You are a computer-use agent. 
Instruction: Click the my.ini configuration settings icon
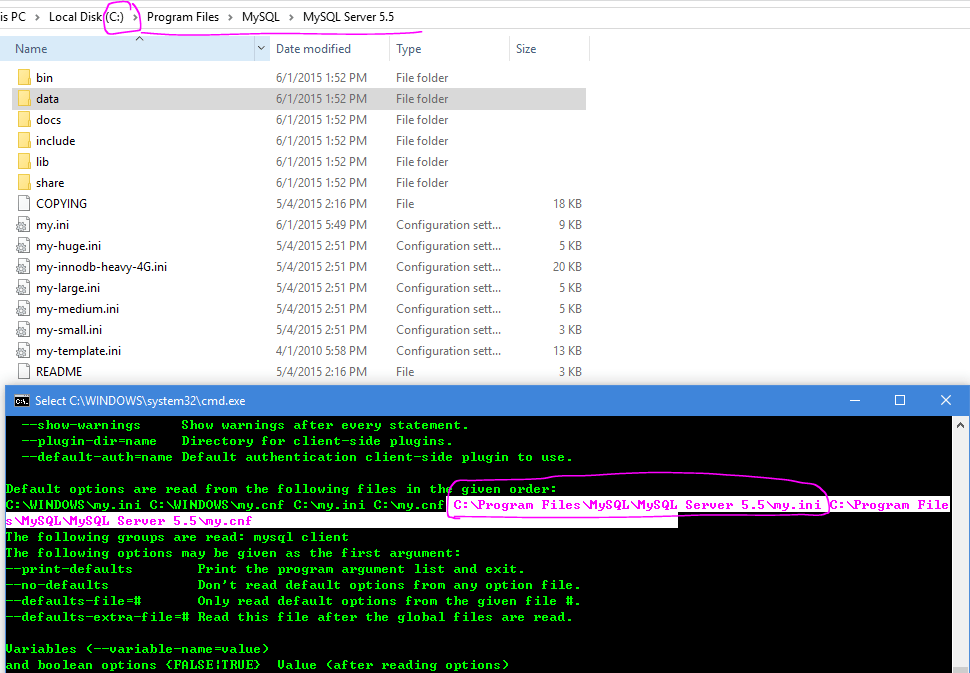click(x=25, y=224)
